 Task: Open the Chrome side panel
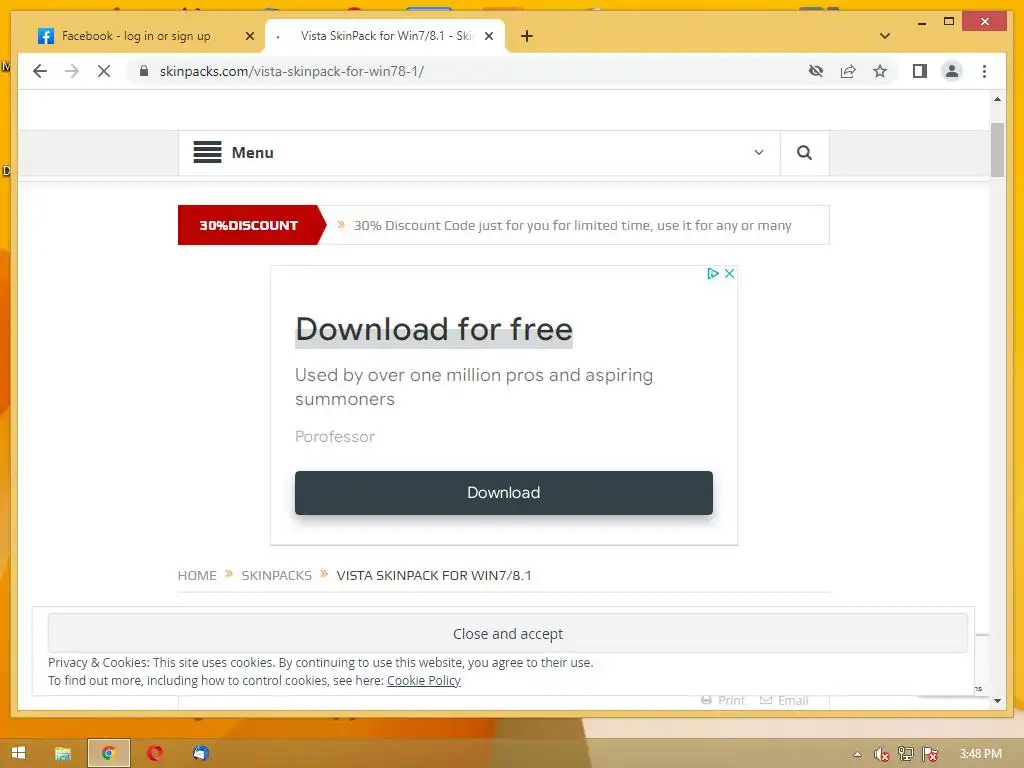(920, 71)
